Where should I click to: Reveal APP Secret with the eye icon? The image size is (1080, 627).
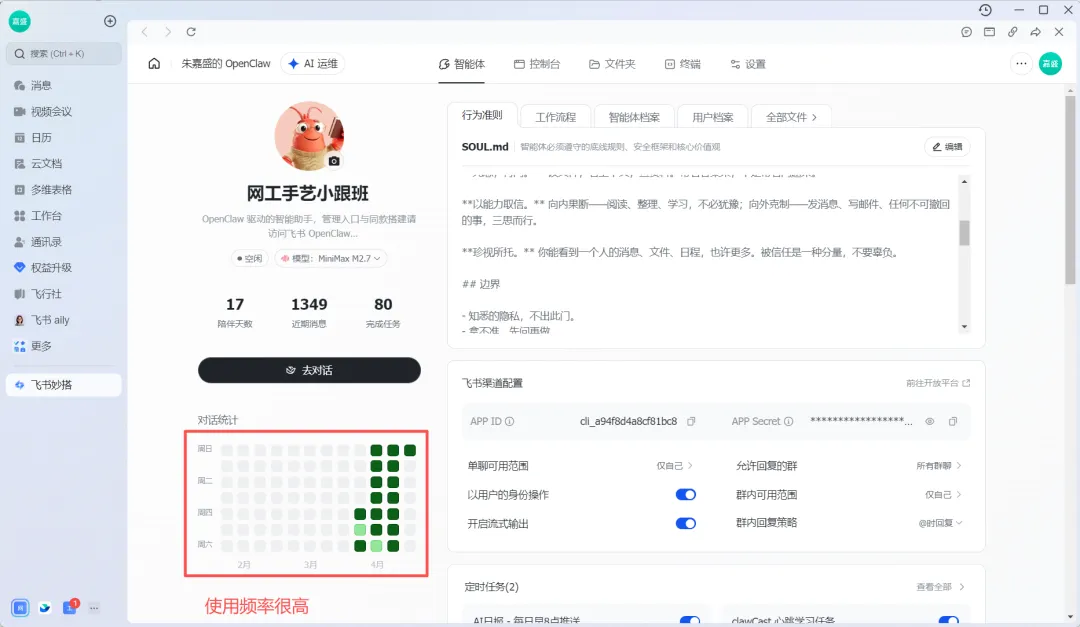click(x=930, y=421)
